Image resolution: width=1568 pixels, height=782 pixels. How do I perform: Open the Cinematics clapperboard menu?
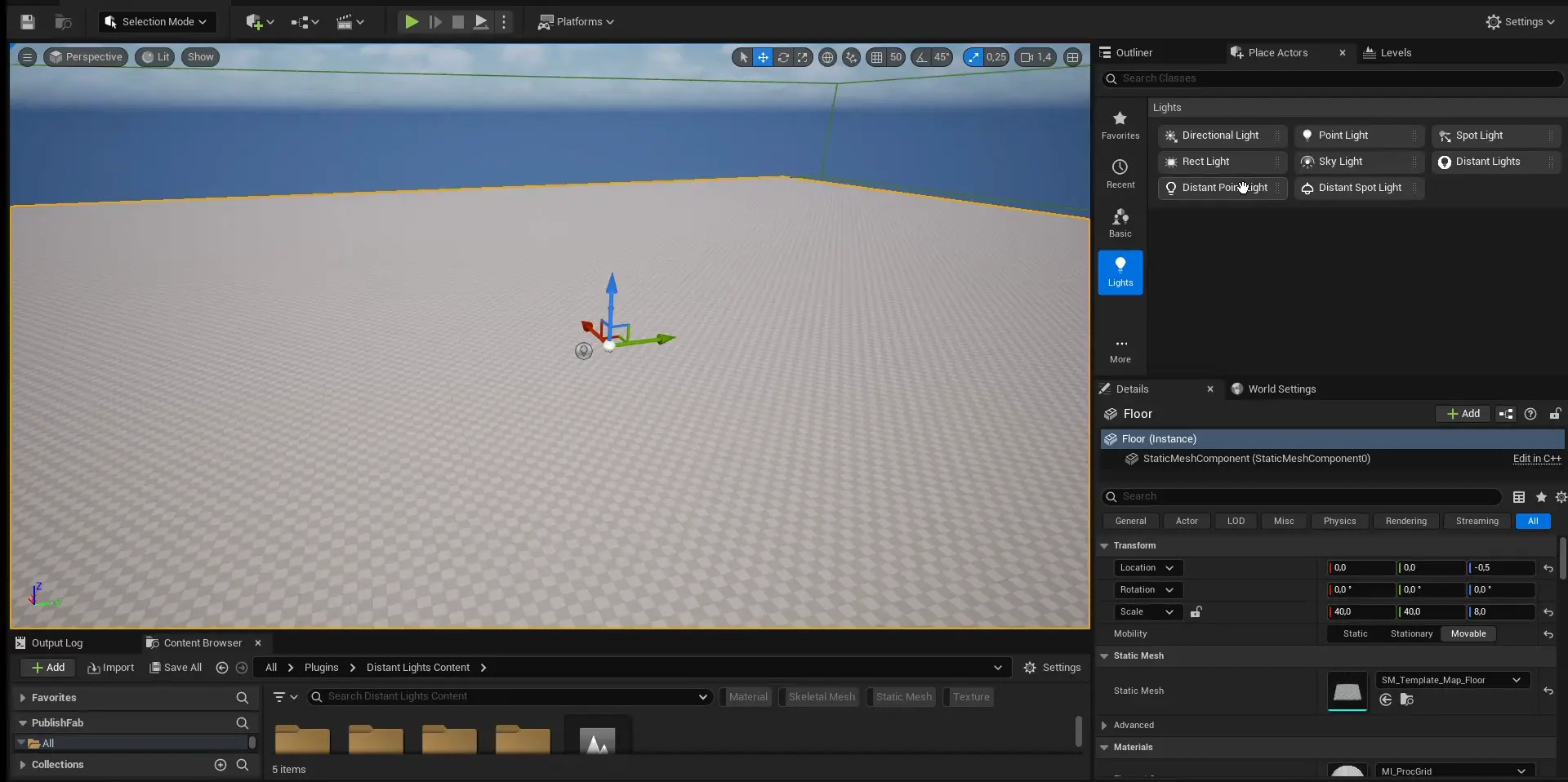[350, 22]
